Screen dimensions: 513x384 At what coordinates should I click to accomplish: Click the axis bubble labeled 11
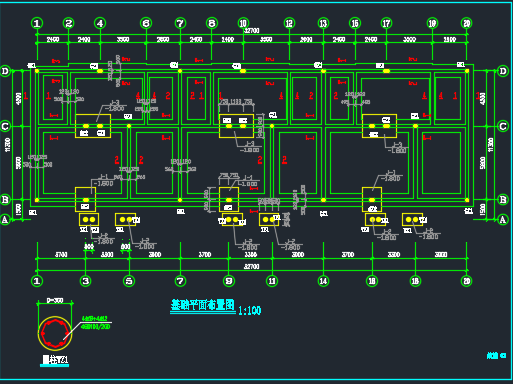(272, 281)
